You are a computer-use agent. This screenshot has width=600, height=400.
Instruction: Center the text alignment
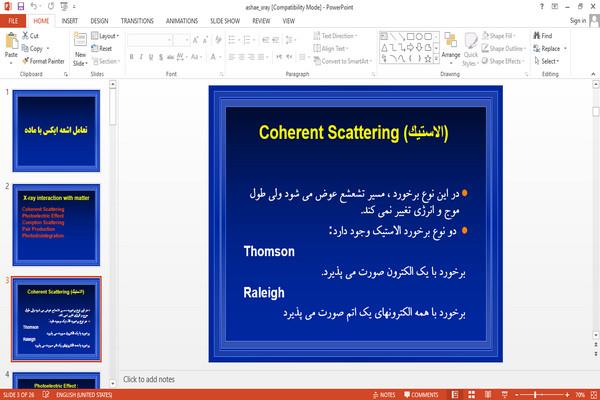[x=241, y=57]
